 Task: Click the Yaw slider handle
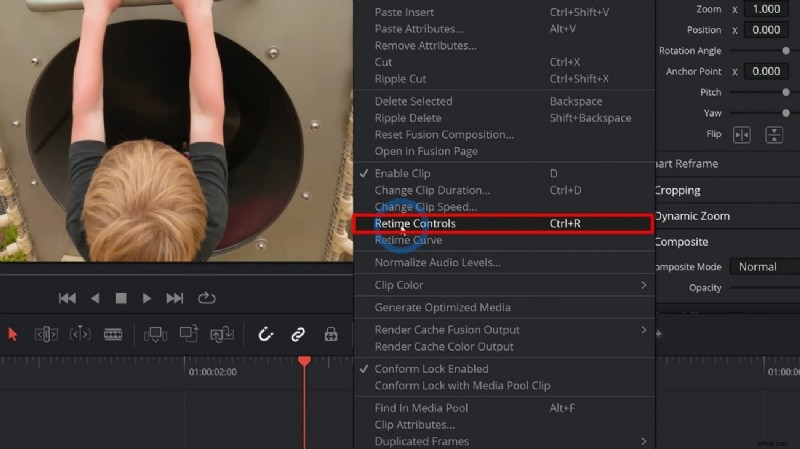(786, 113)
